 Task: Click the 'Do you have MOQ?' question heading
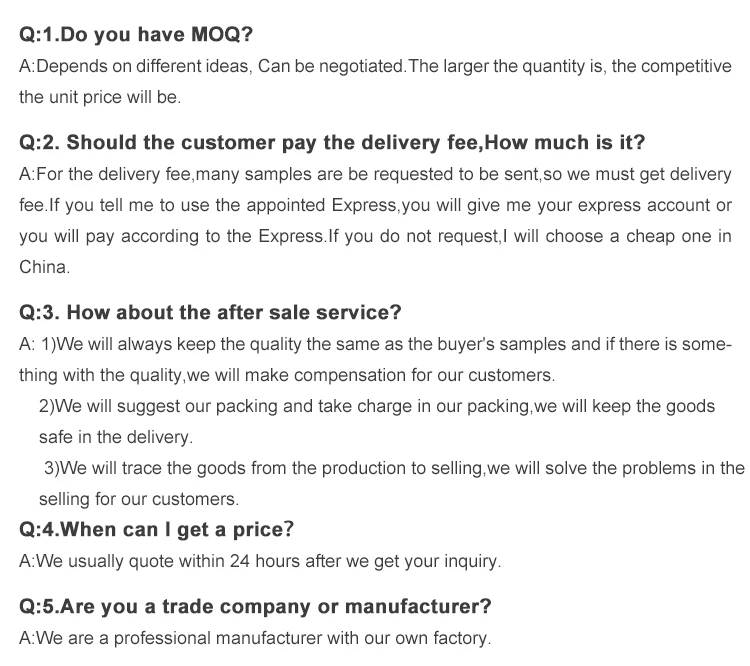tap(136, 34)
